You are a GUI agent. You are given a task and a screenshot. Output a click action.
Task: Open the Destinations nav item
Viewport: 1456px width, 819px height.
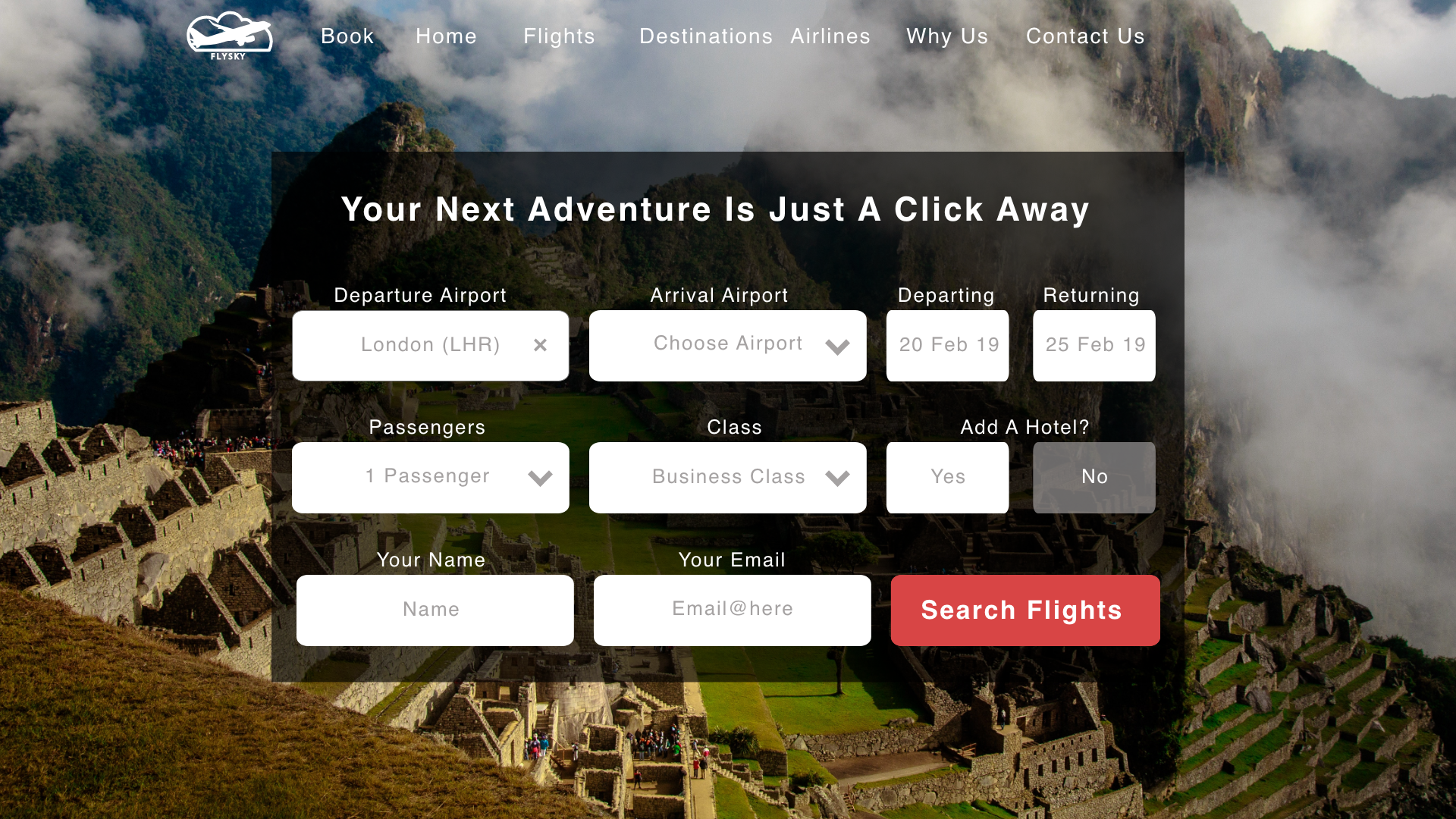coord(706,36)
